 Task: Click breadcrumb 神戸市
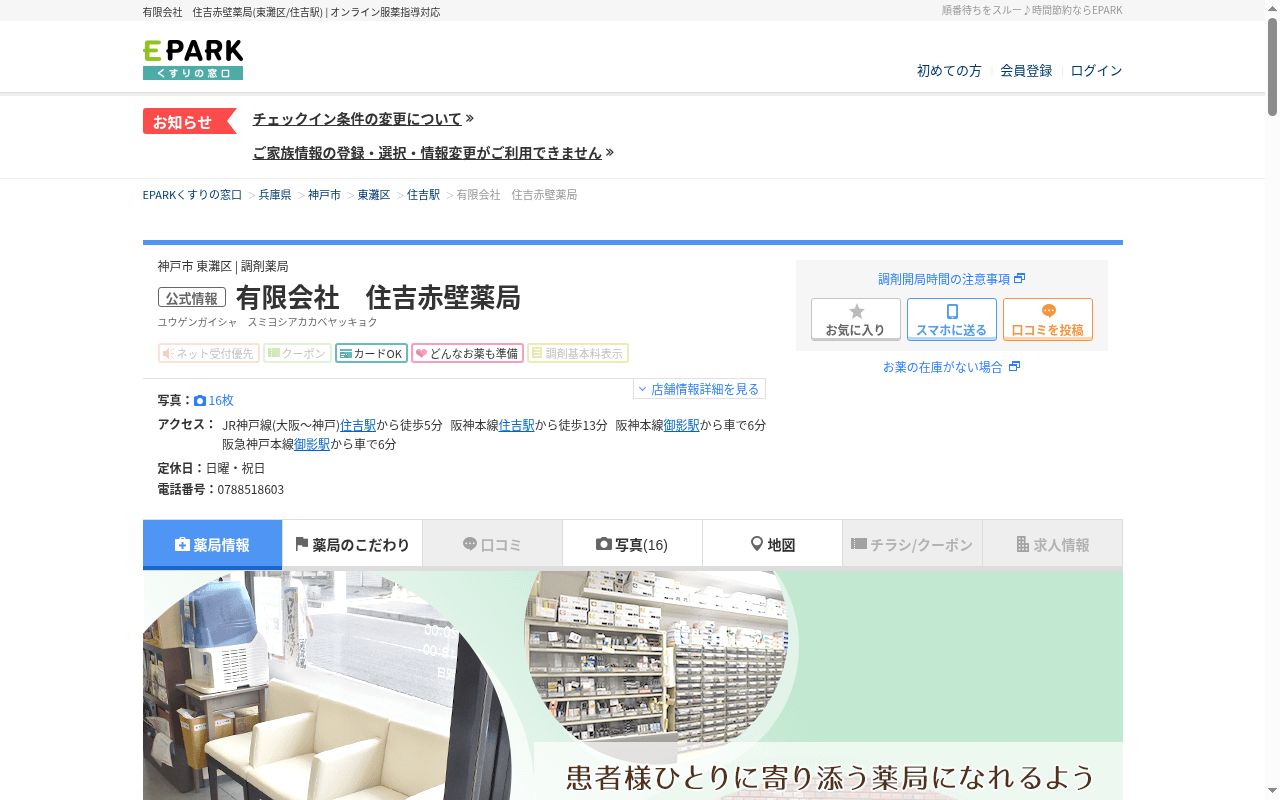coord(324,195)
